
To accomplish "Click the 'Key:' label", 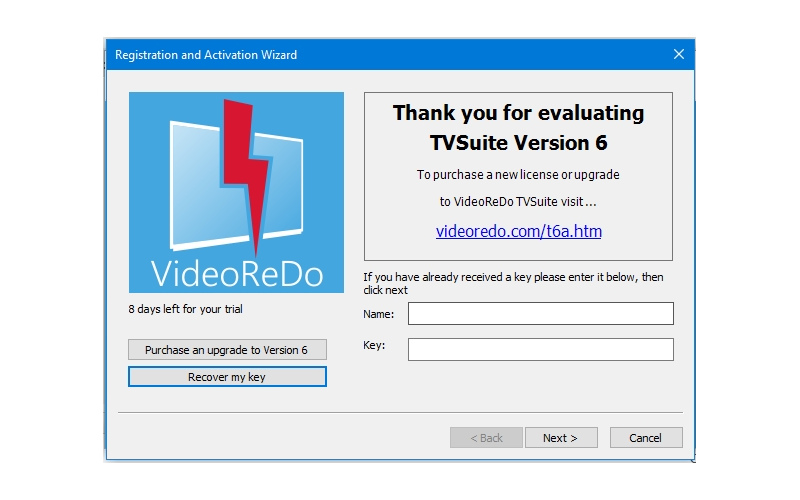I will pyautogui.click(x=374, y=345).
